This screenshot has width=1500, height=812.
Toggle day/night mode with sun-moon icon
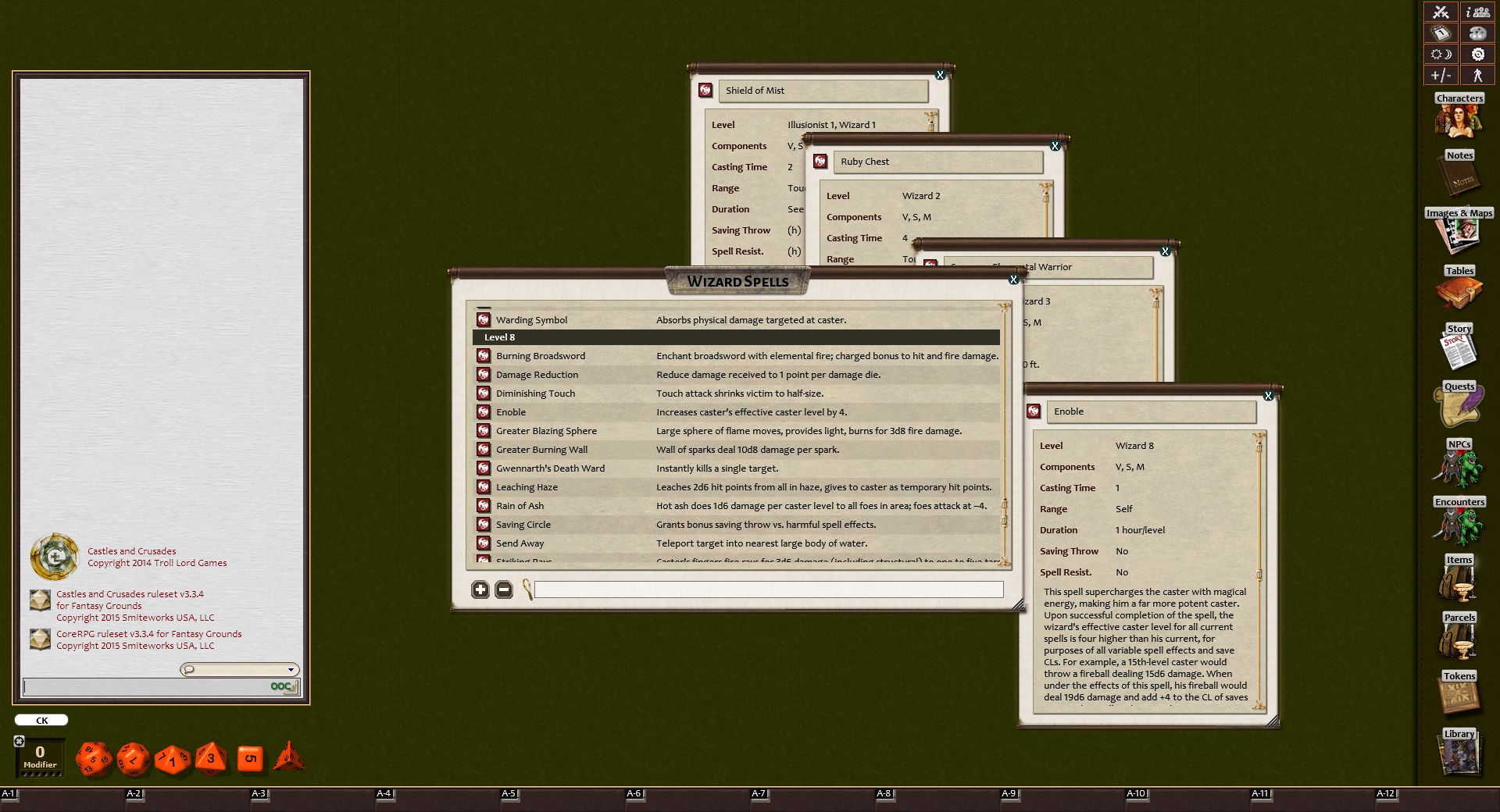pyautogui.click(x=1440, y=54)
